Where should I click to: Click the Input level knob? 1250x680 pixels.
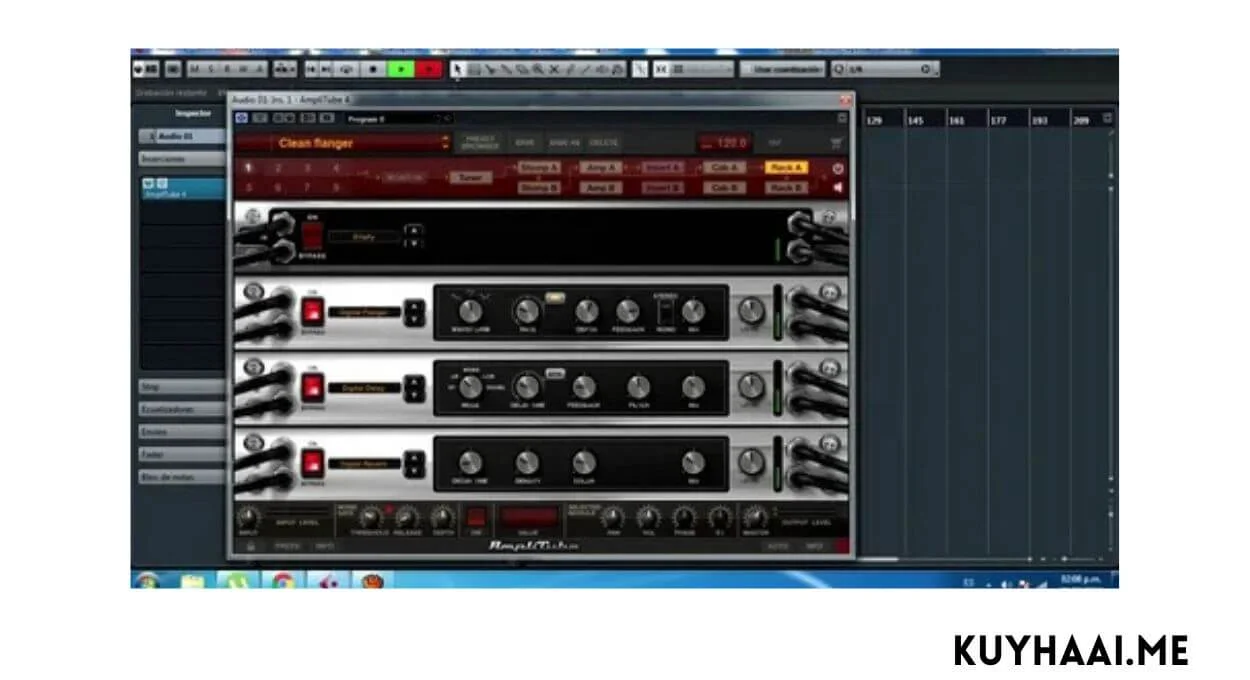[249, 517]
